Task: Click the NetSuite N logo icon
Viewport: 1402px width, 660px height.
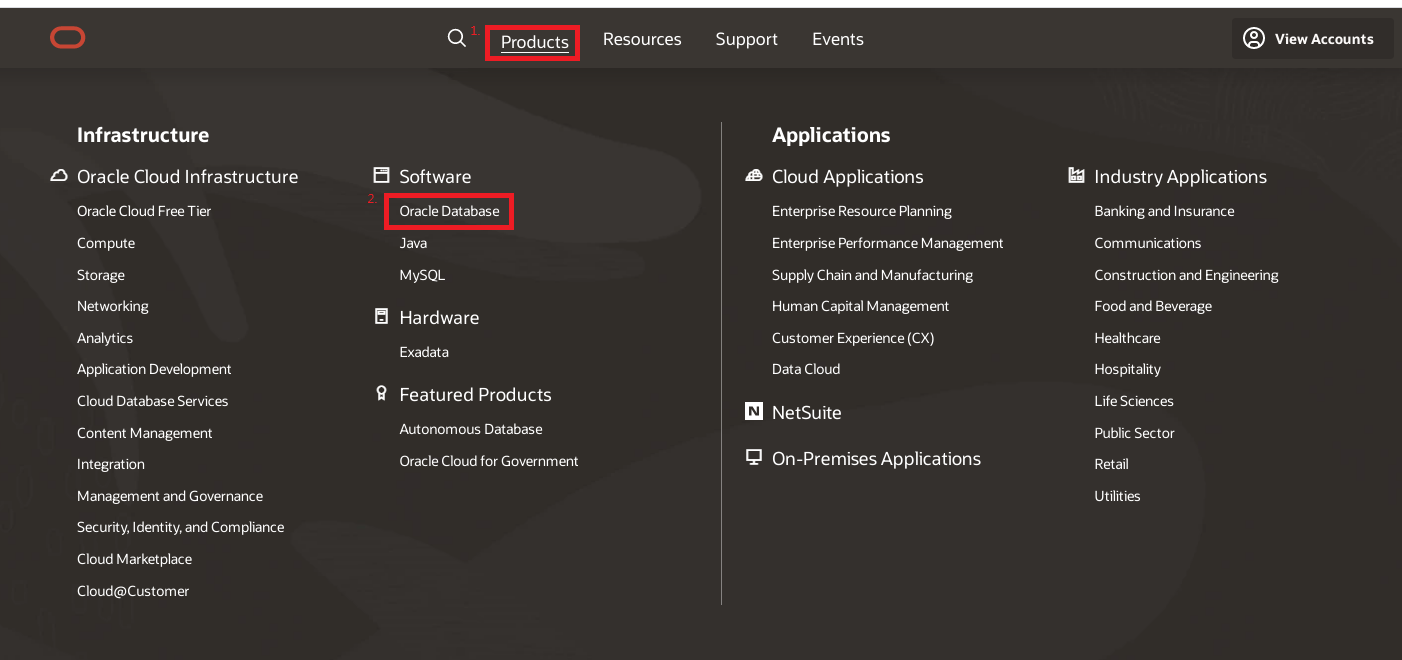Action: click(754, 411)
